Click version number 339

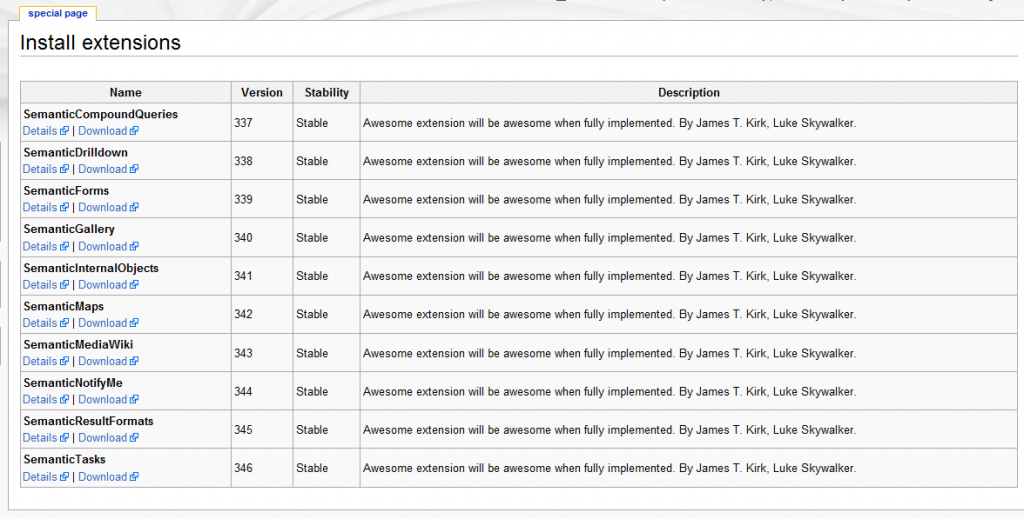point(244,199)
